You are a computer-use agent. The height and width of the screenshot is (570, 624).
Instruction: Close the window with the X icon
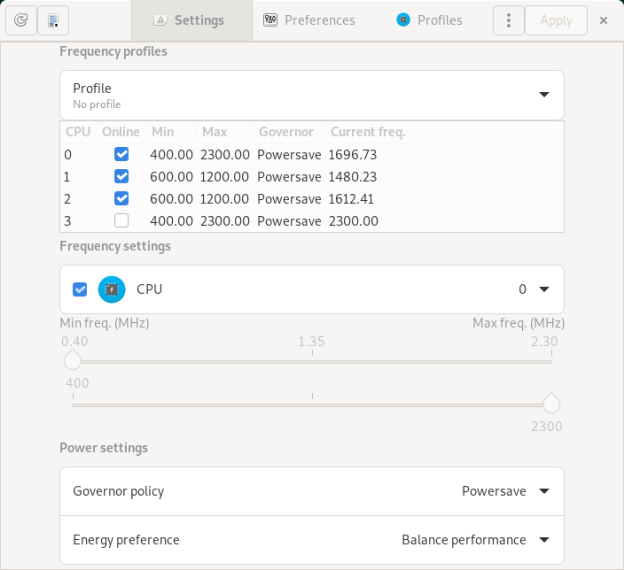coord(603,20)
